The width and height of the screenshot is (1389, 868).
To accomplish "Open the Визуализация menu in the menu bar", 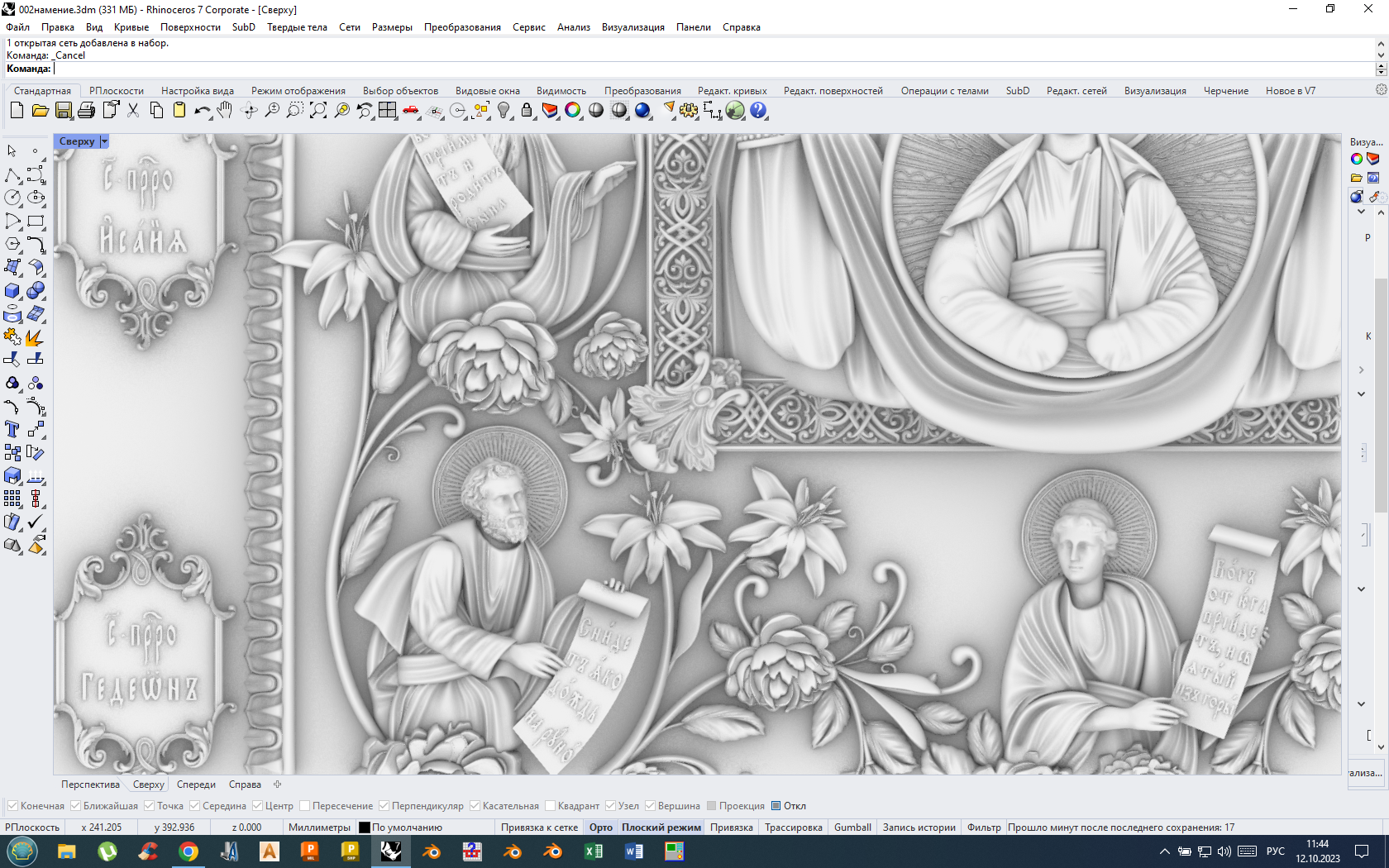I will [x=633, y=27].
